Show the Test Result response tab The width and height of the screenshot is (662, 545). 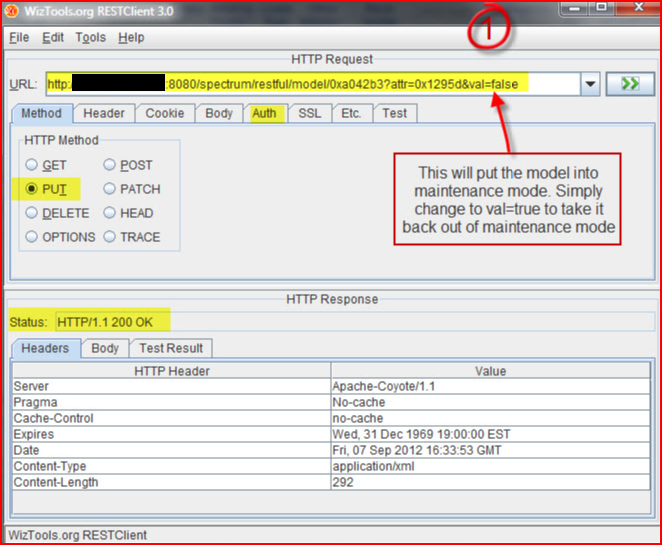pos(171,348)
